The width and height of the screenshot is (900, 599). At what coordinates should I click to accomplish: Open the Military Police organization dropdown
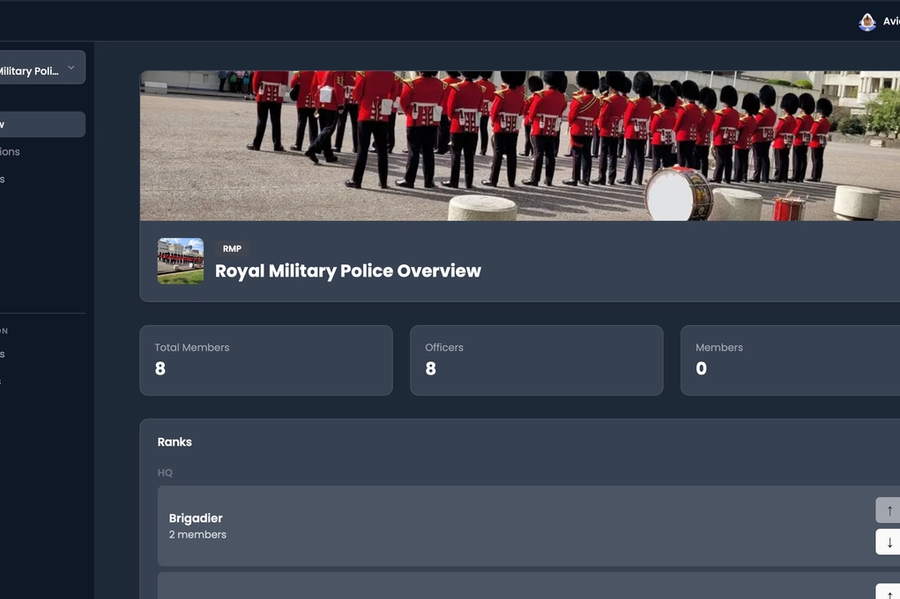pos(40,68)
